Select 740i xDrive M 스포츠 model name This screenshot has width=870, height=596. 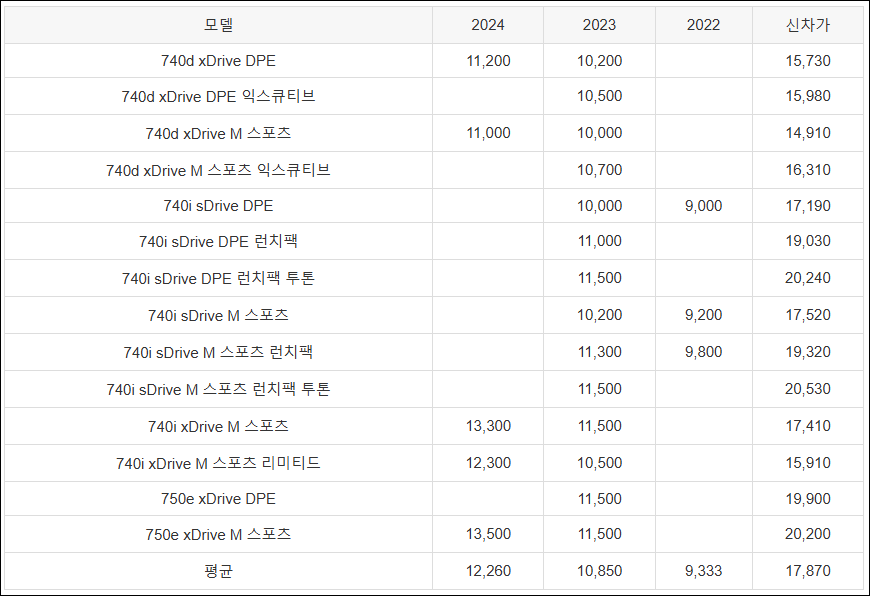click(x=218, y=426)
